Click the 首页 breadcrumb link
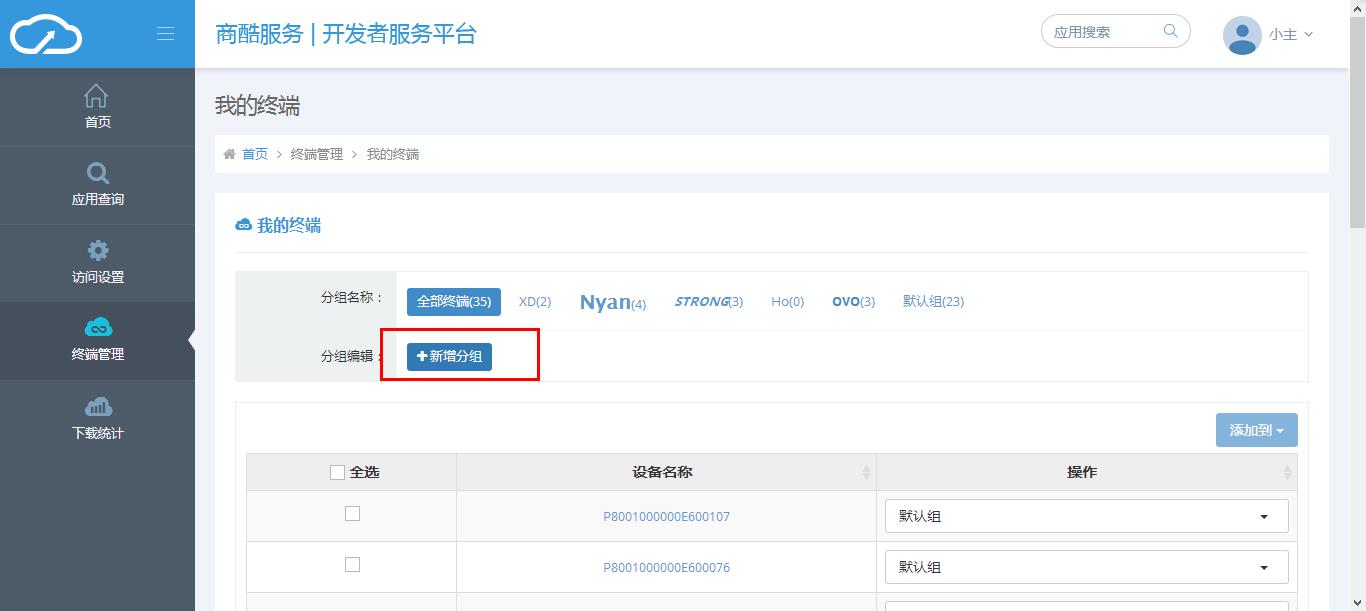Viewport: 1366px width, 611px height. tap(255, 154)
